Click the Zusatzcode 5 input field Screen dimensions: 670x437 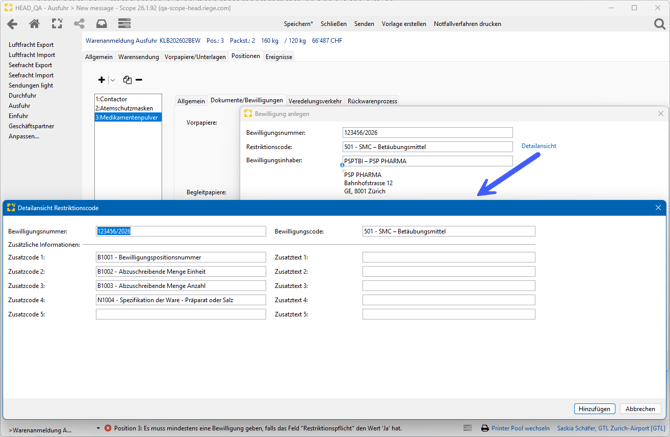coord(180,314)
